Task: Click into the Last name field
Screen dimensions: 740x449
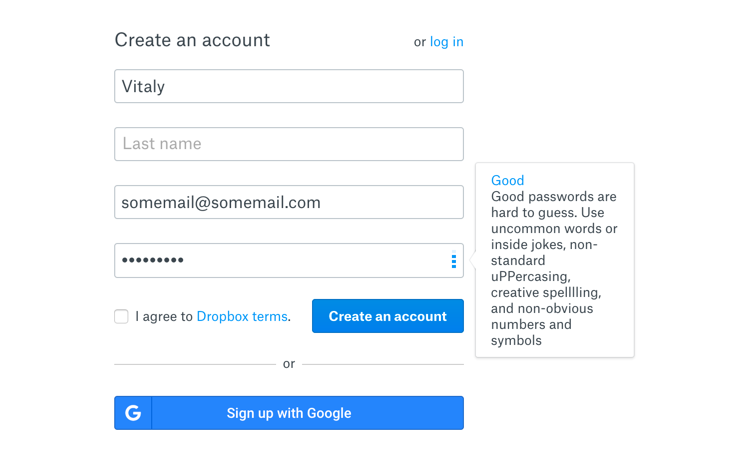Action: 289,144
